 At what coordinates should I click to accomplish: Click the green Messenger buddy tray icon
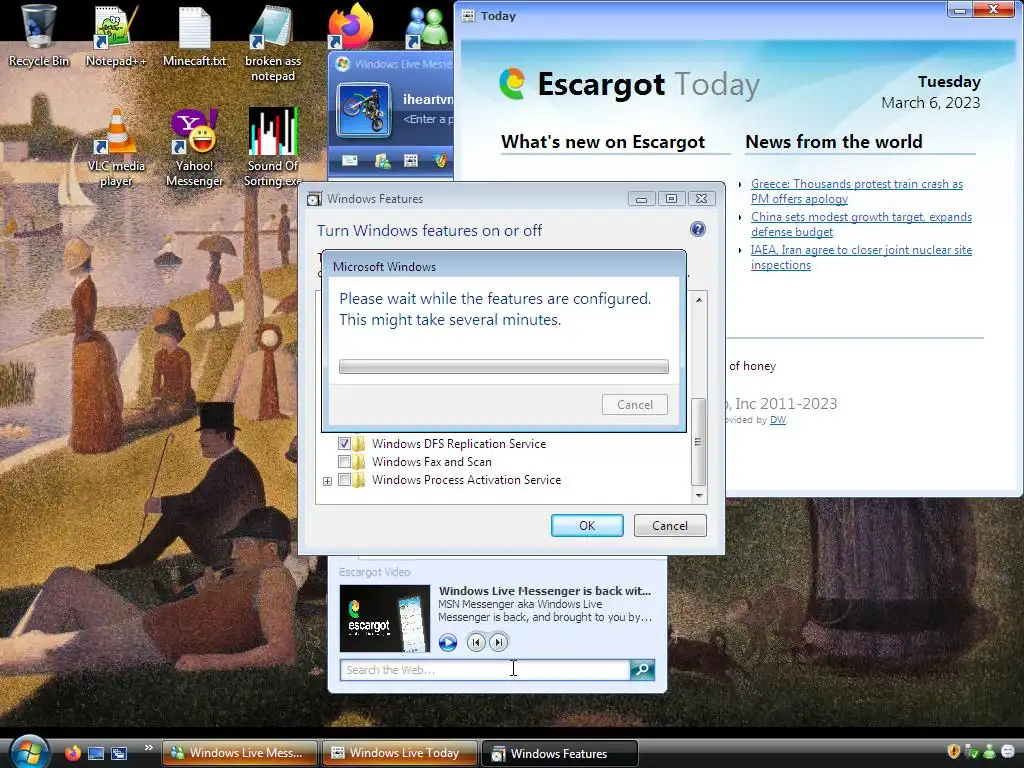(989, 752)
